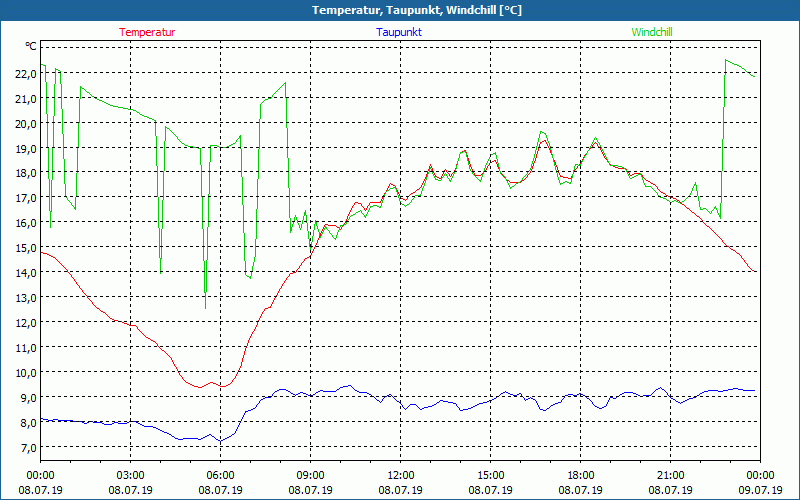Click the "13,0" y-axis value
The height and width of the screenshot is (500, 800).
tap(26, 298)
